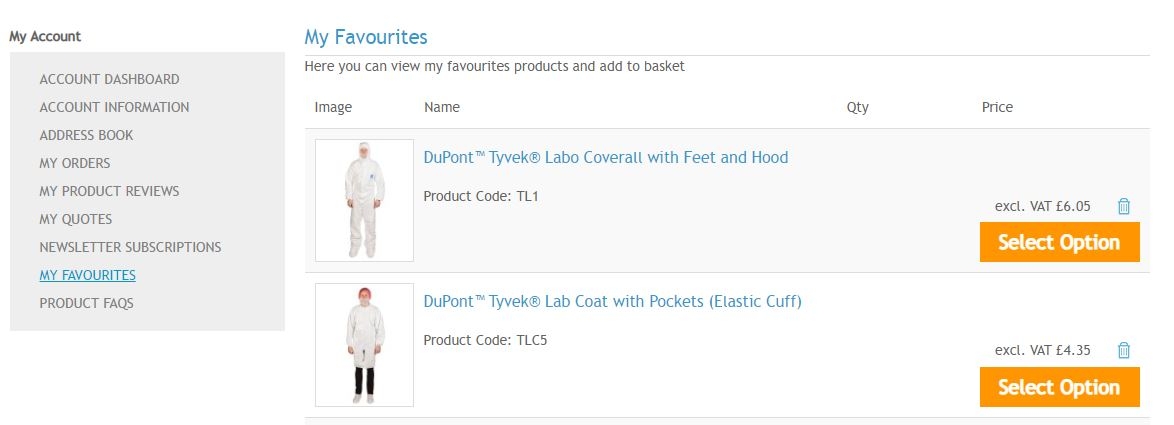This screenshot has width=1174, height=425.
Task: Click Select Option for the Lab Coat
Action: [1059, 387]
